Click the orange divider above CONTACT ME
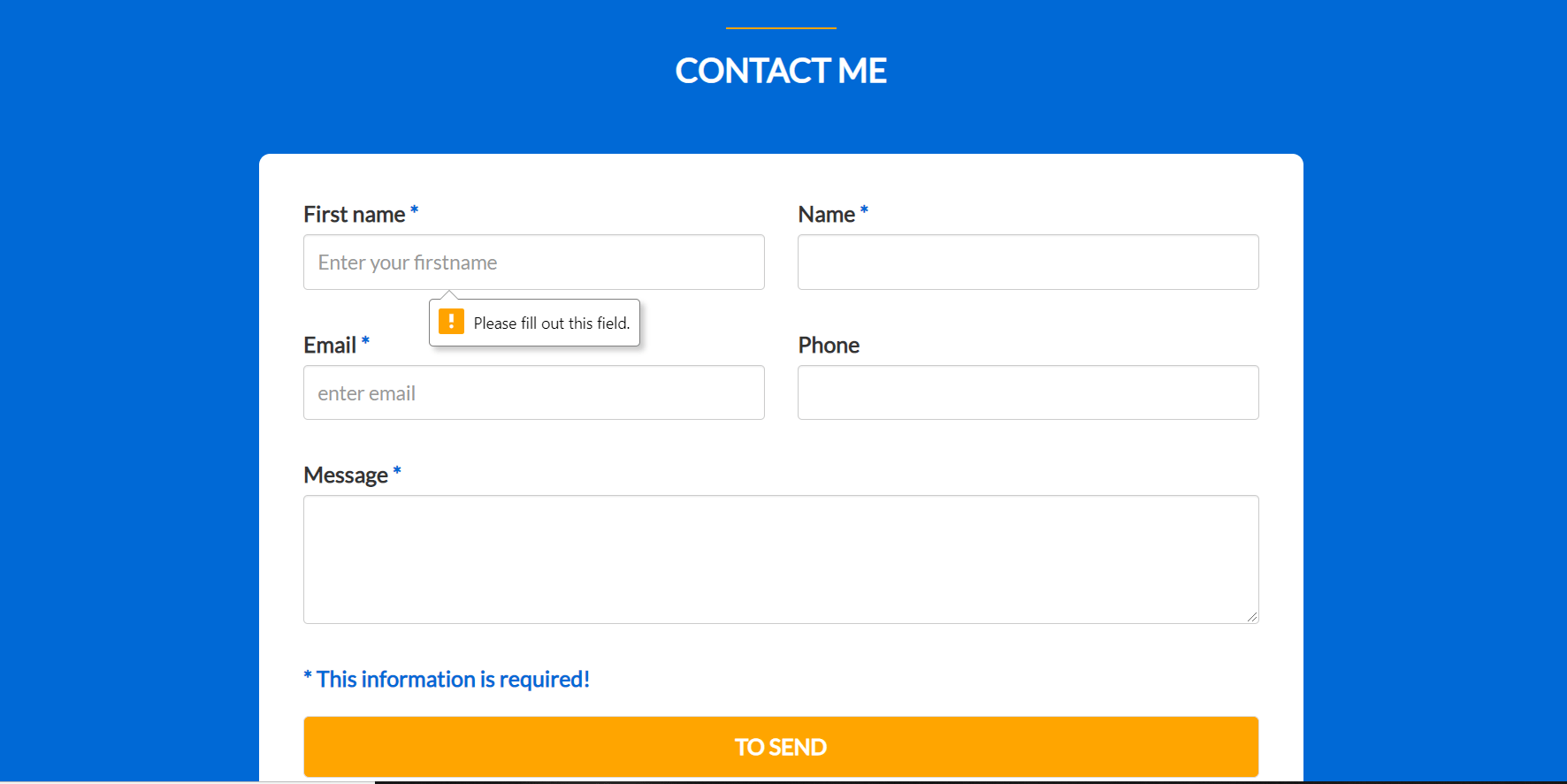 (x=781, y=27)
